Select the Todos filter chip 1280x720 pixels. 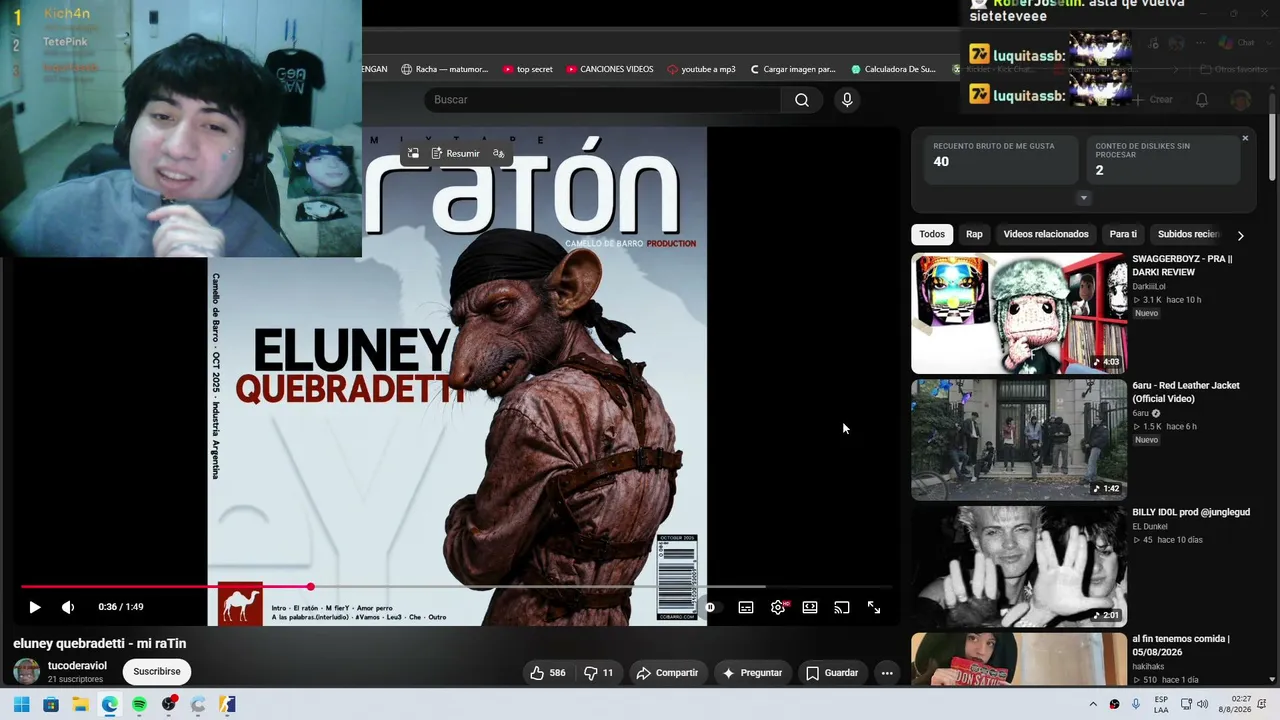(932, 234)
